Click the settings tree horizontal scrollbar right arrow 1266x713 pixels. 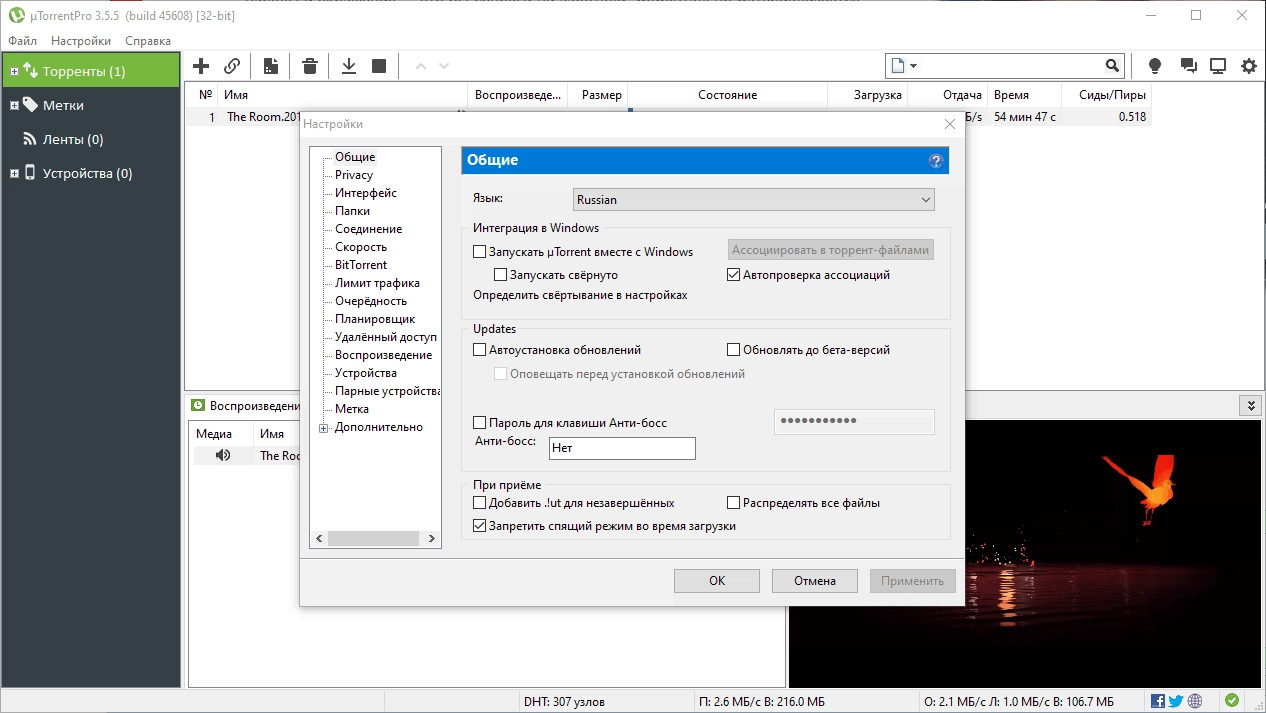432,538
